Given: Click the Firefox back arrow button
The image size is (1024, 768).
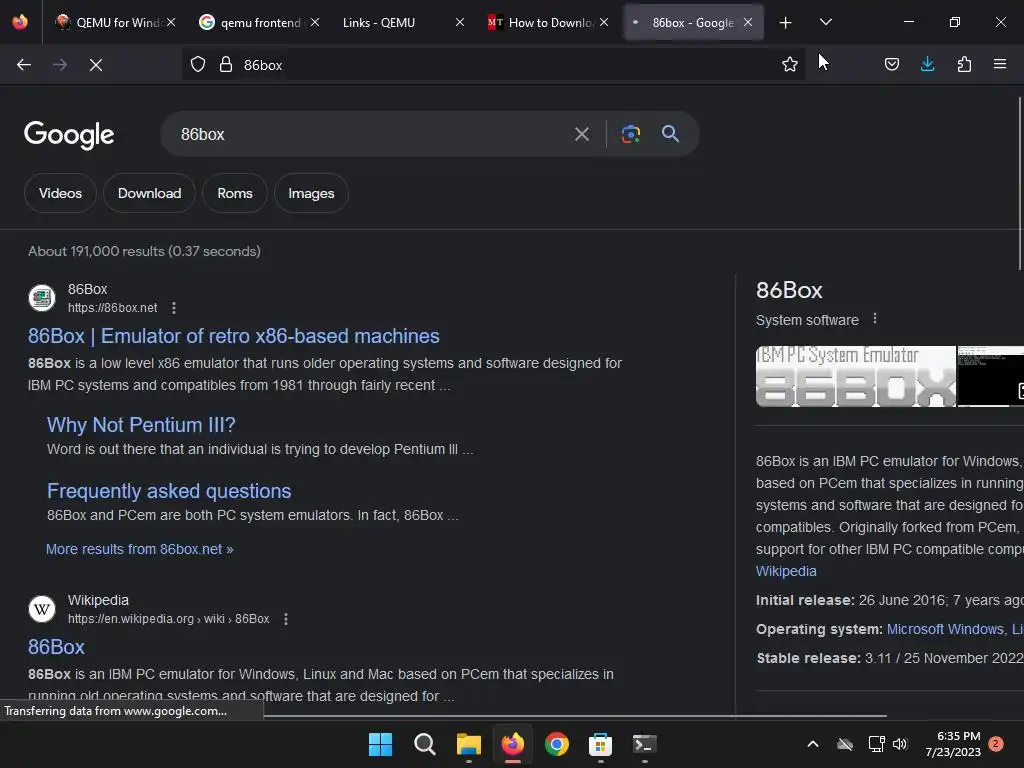Looking at the screenshot, I should pos(24,65).
